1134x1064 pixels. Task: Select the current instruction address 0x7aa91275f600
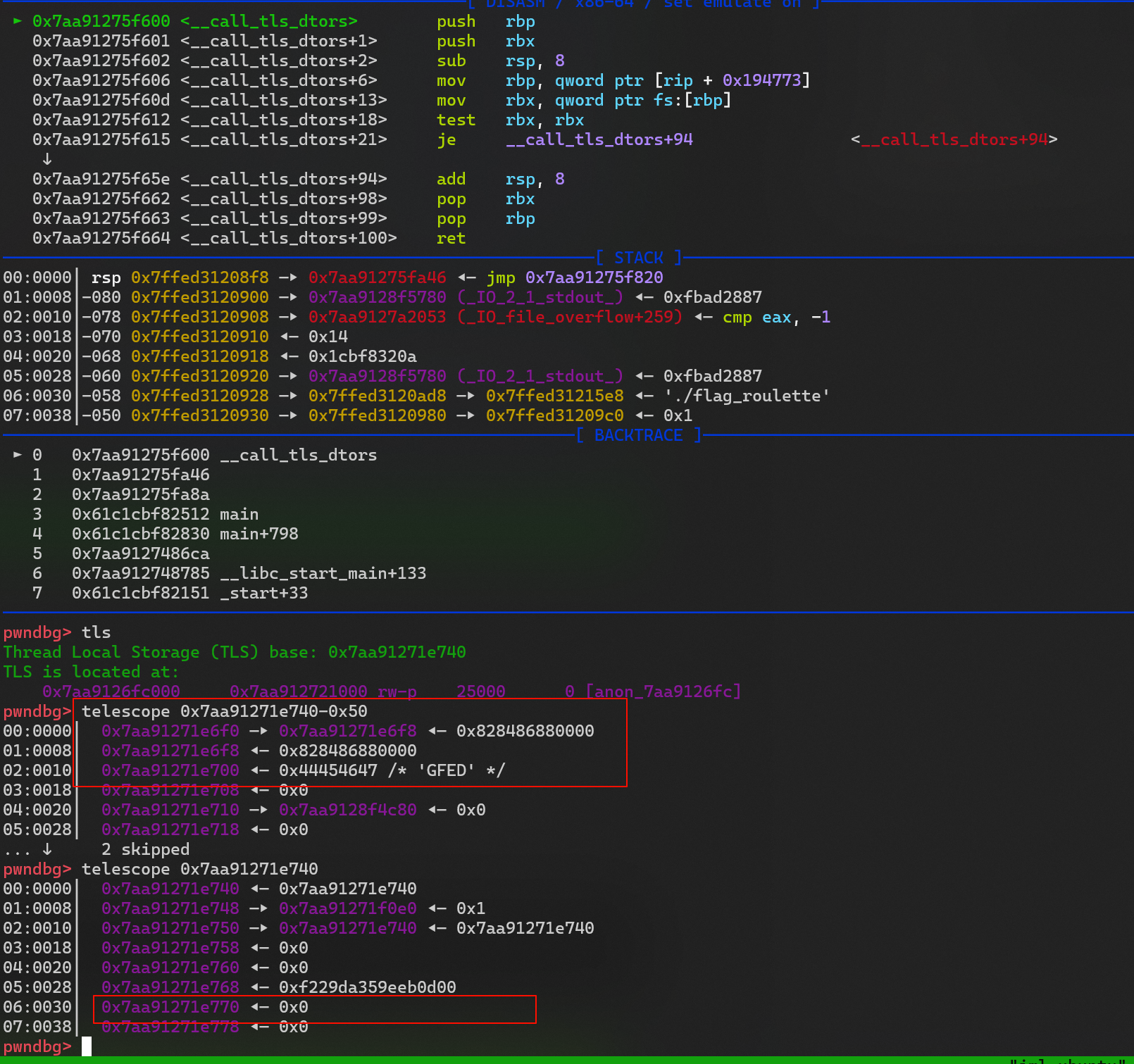pos(101,22)
